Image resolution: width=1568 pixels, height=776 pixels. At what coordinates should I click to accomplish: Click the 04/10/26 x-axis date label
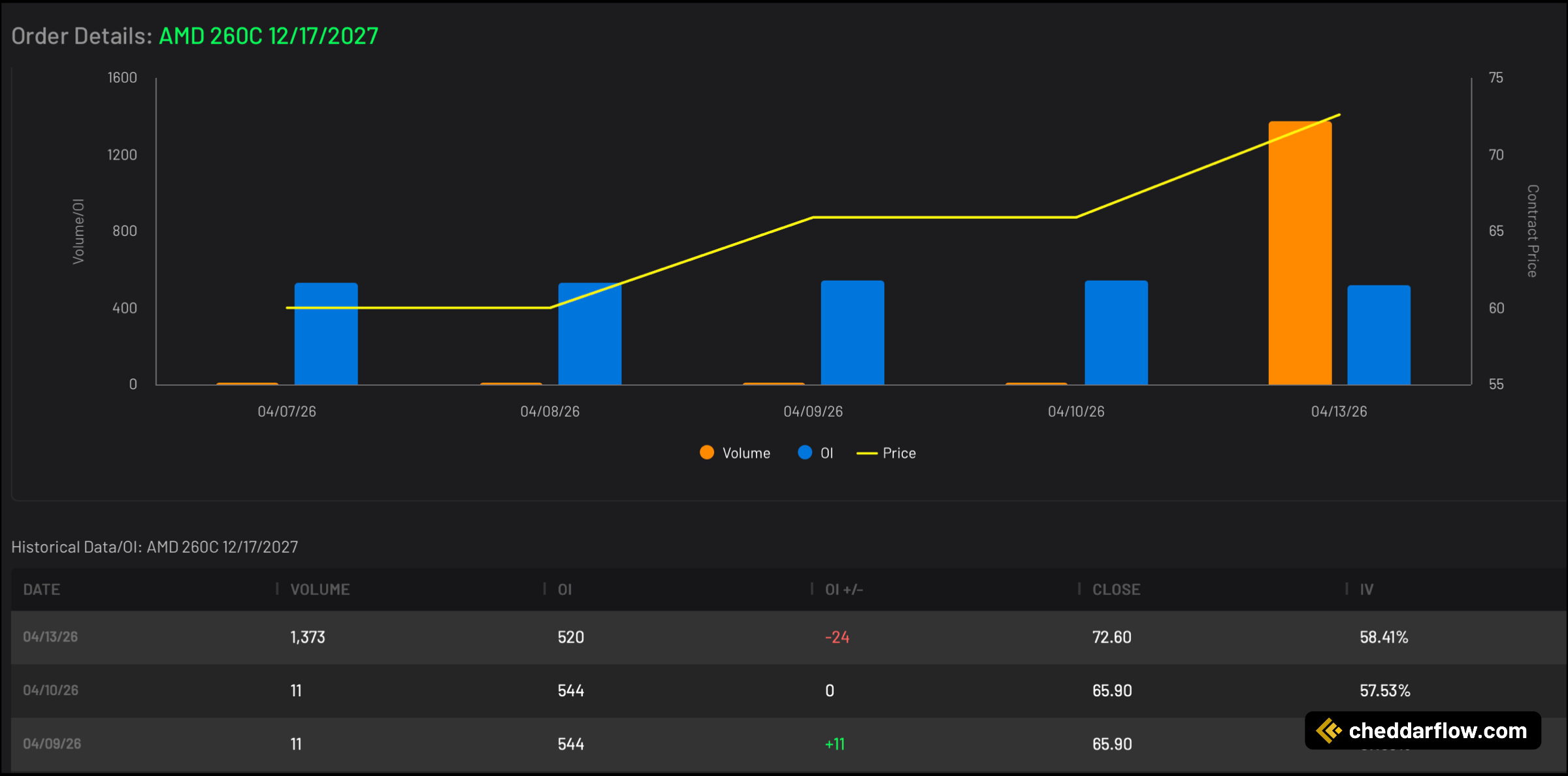(1077, 412)
